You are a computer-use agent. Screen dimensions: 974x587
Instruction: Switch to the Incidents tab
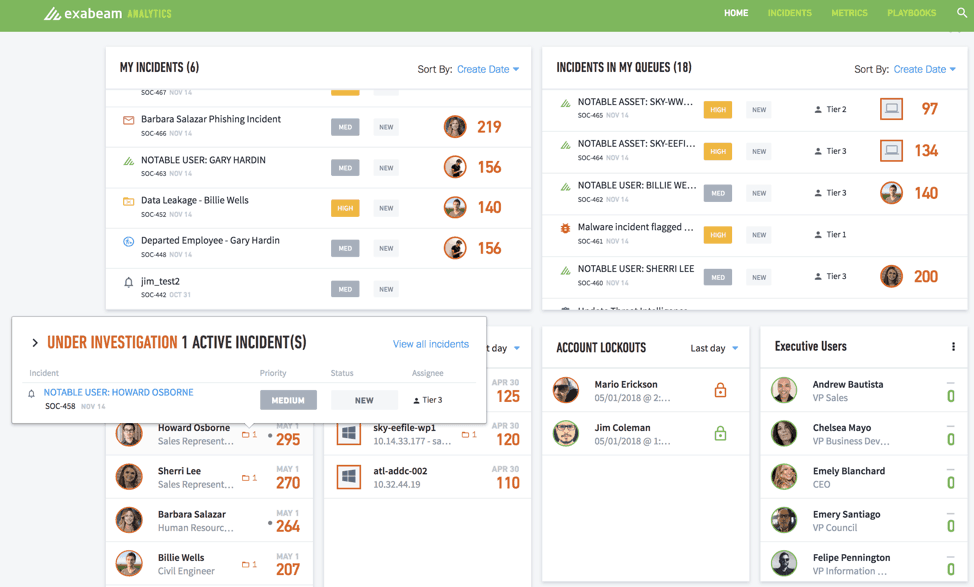coord(789,13)
